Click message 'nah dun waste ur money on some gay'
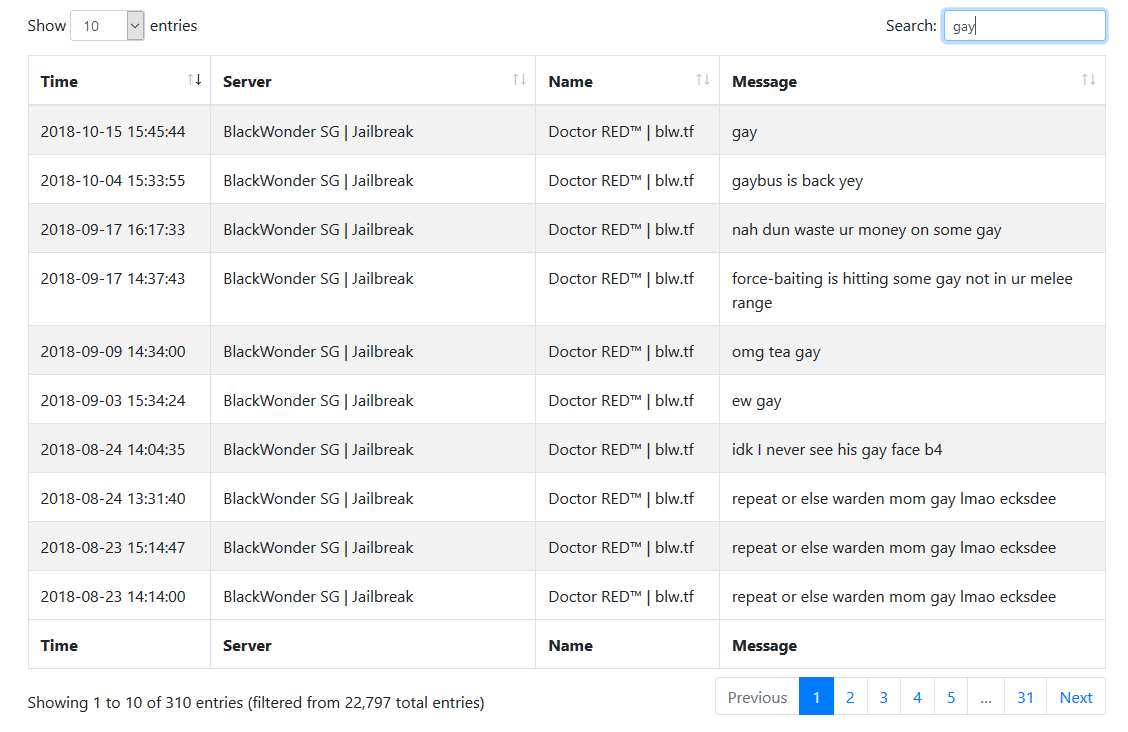The width and height of the screenshot is (1128, 732). pos(866,230)
